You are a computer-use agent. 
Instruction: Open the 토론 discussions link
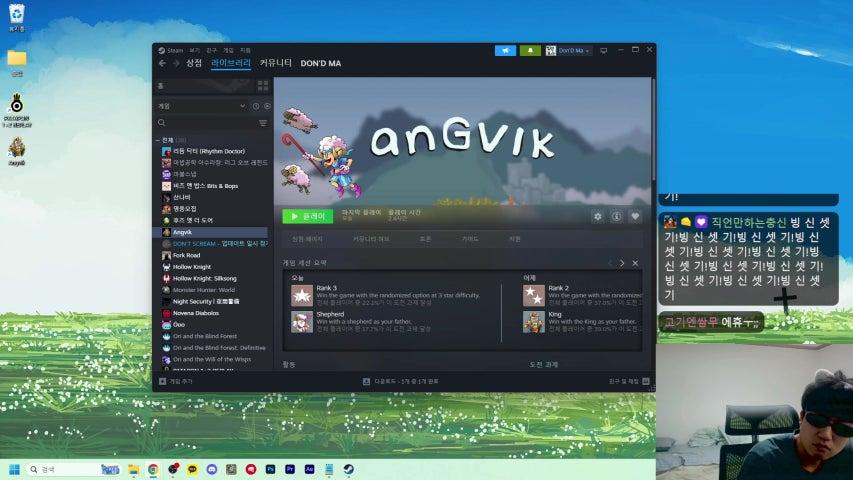coord(425,239)
